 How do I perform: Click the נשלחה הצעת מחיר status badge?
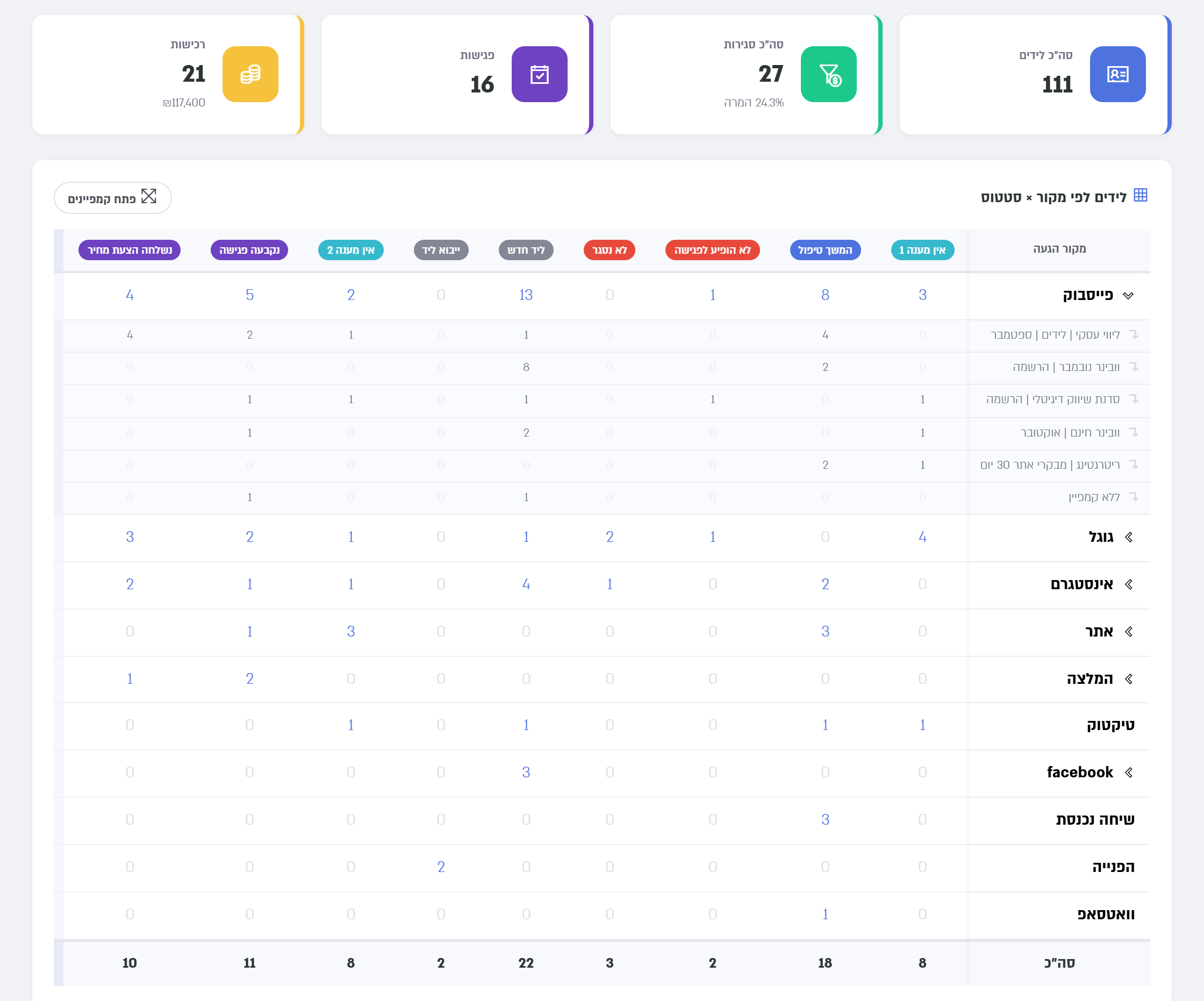(130, 250)
